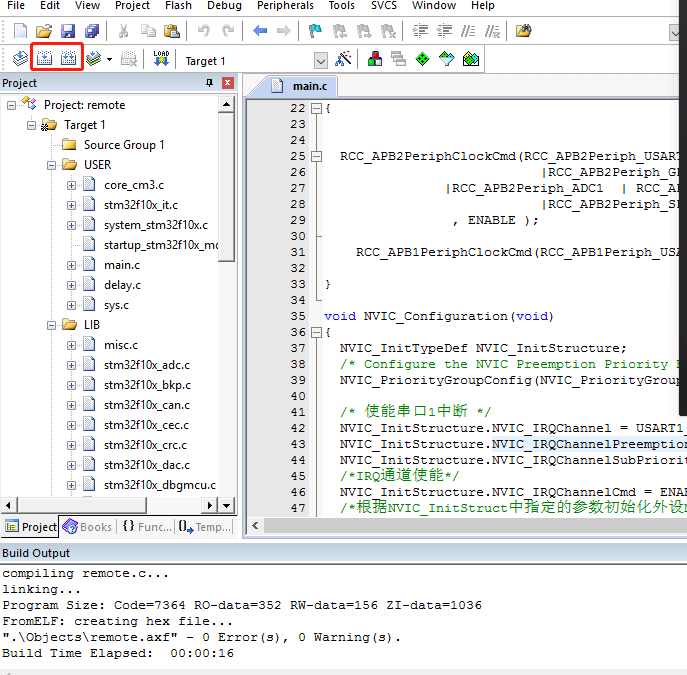Click the Build target icon
Viewport: 687px width, 675px height.
point(44,60)
